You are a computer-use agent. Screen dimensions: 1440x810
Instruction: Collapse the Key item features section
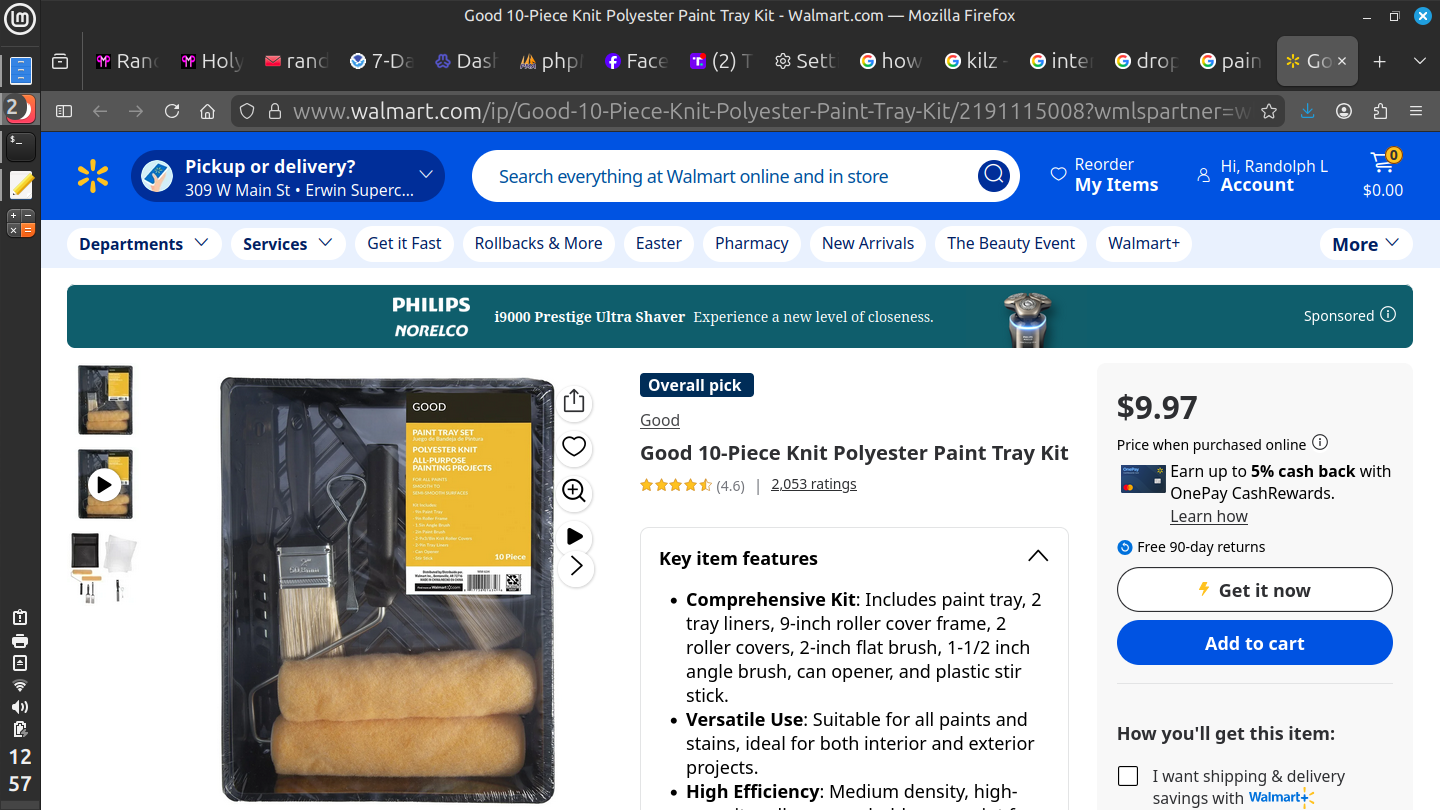(x=1038, y=557)
